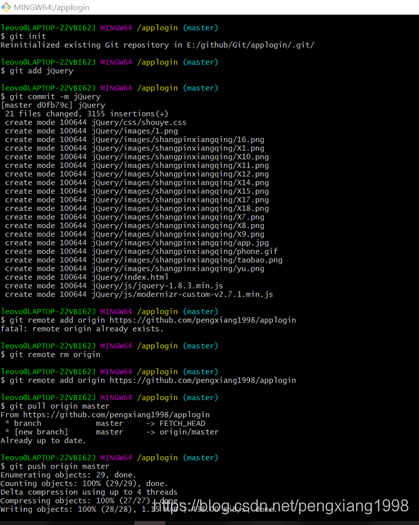
Task: Click the shangpinxiangqing/X17.png line
Action: pyautogui.click(x=137, y=200)
